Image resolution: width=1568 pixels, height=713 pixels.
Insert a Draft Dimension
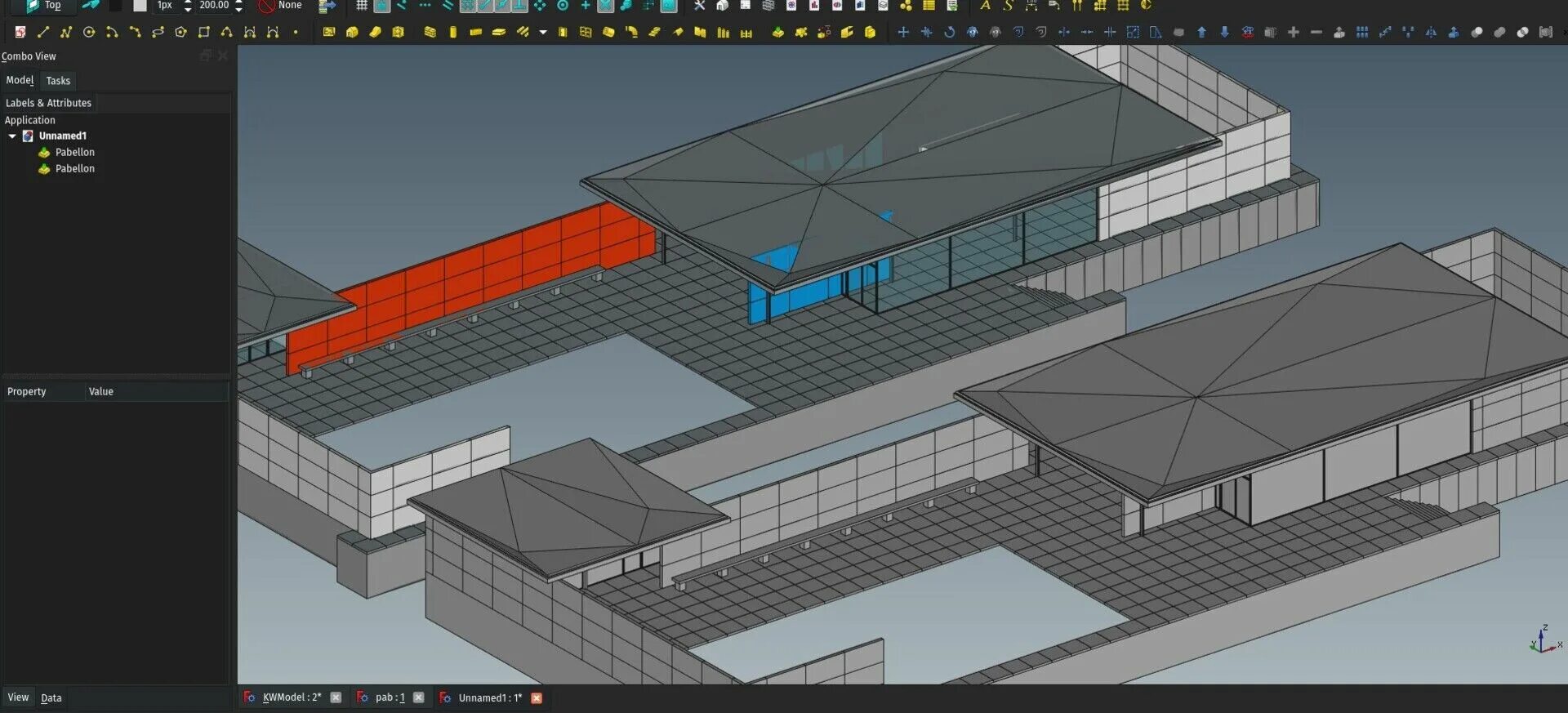point(1031,6)
